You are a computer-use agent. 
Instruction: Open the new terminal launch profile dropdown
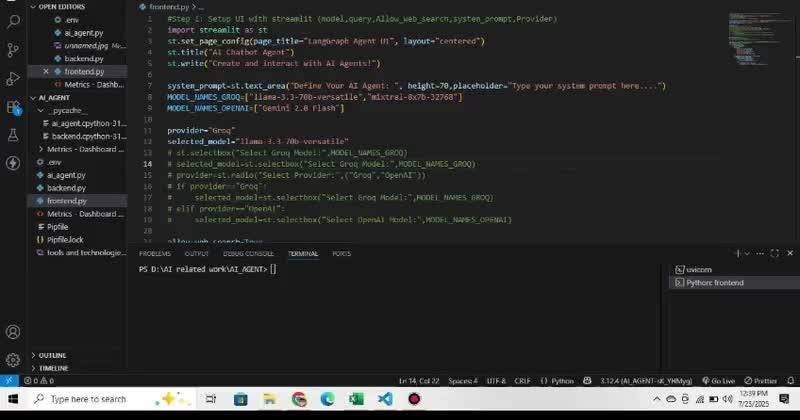coord(747,253)
